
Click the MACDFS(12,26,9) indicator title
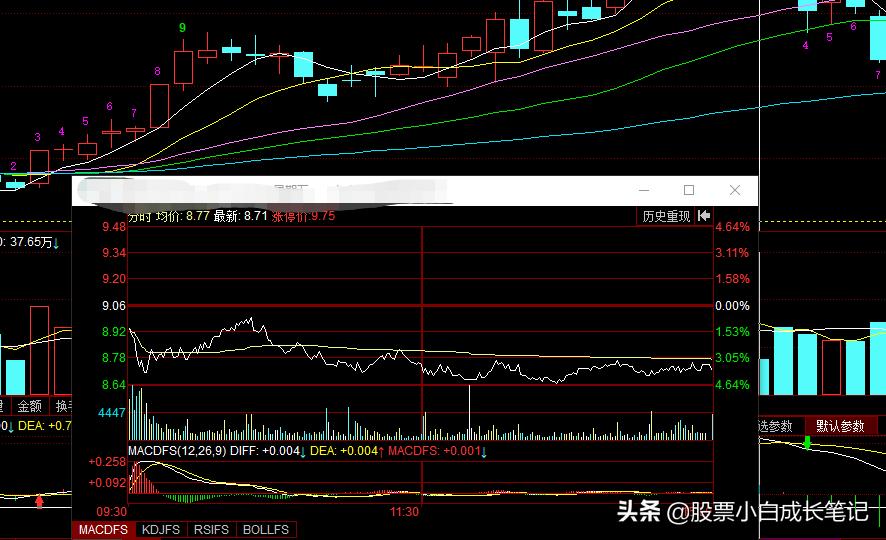tap(177, 451)
